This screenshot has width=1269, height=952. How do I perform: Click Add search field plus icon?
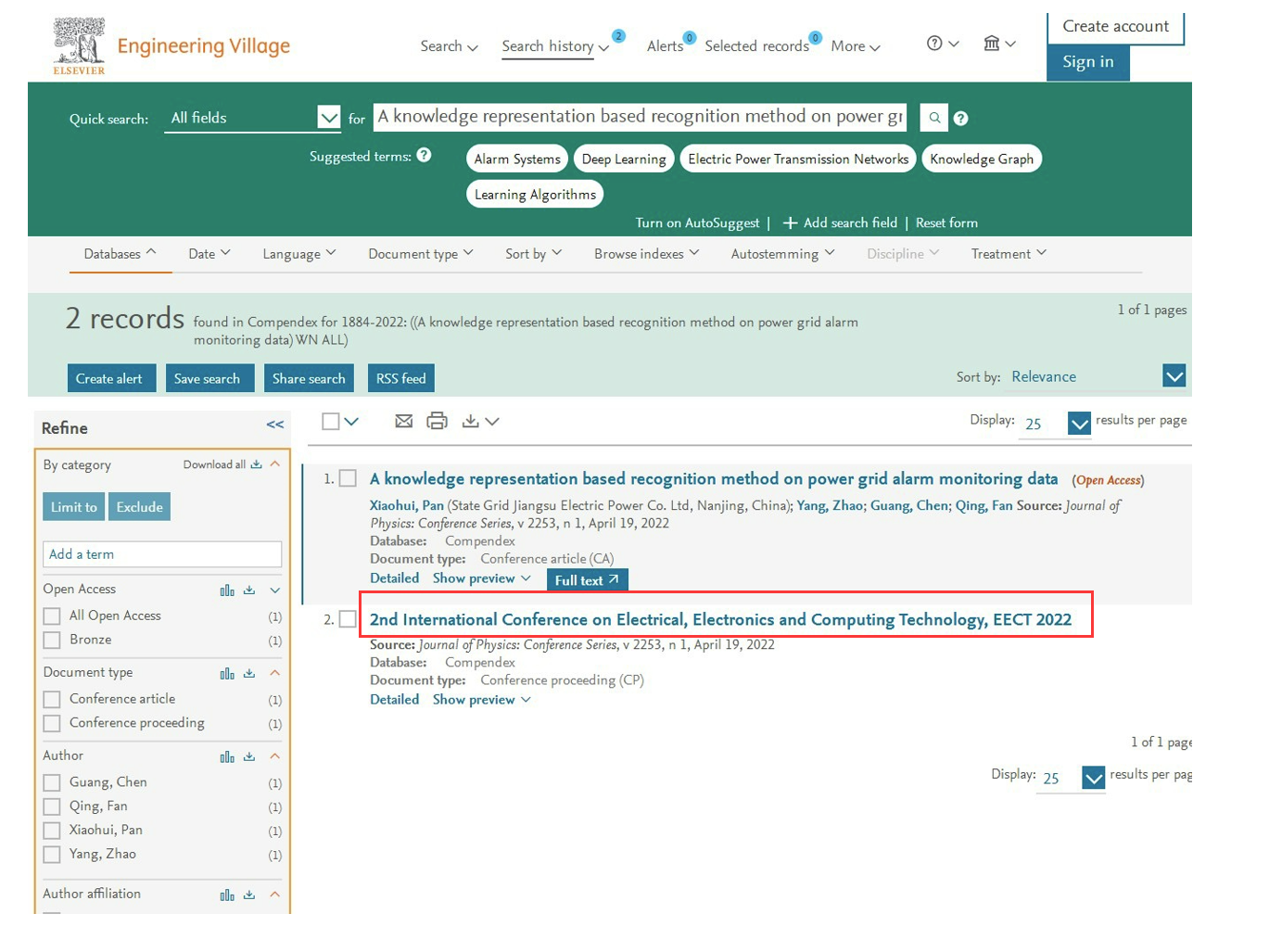(790, 222)
